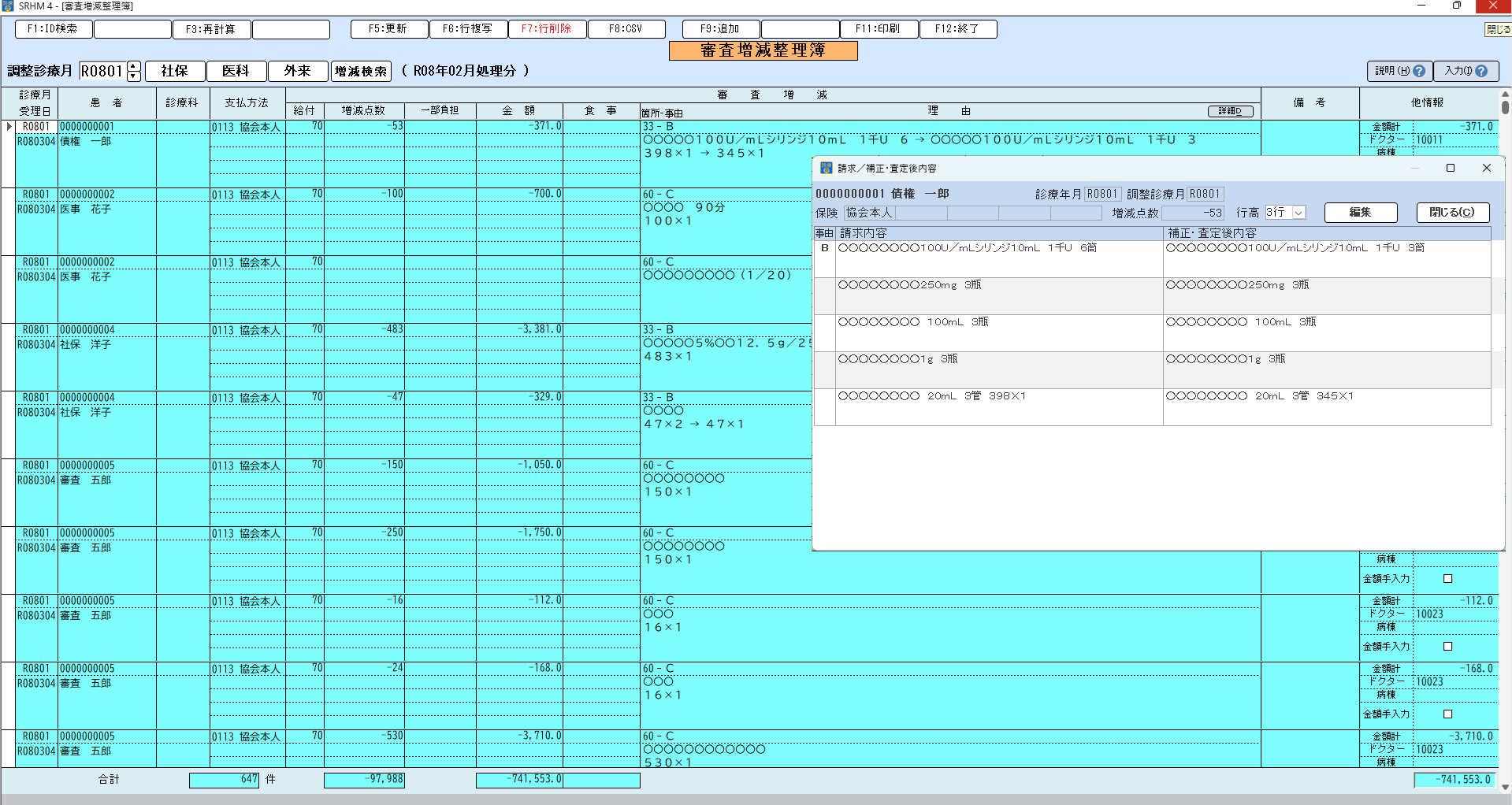1512x805 pixels.
Task: Click the 診療年月 field R0801 in the dialog
Action: pyautogui.click(x=1102, y=194)
